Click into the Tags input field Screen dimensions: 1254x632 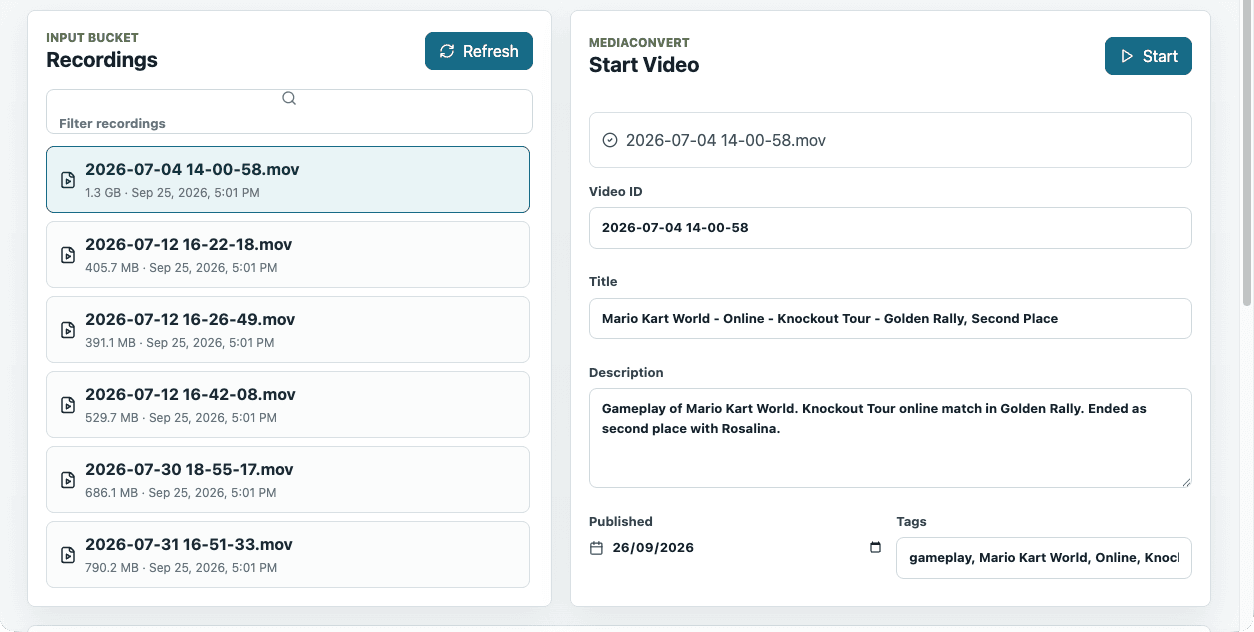coord(1044,558)
